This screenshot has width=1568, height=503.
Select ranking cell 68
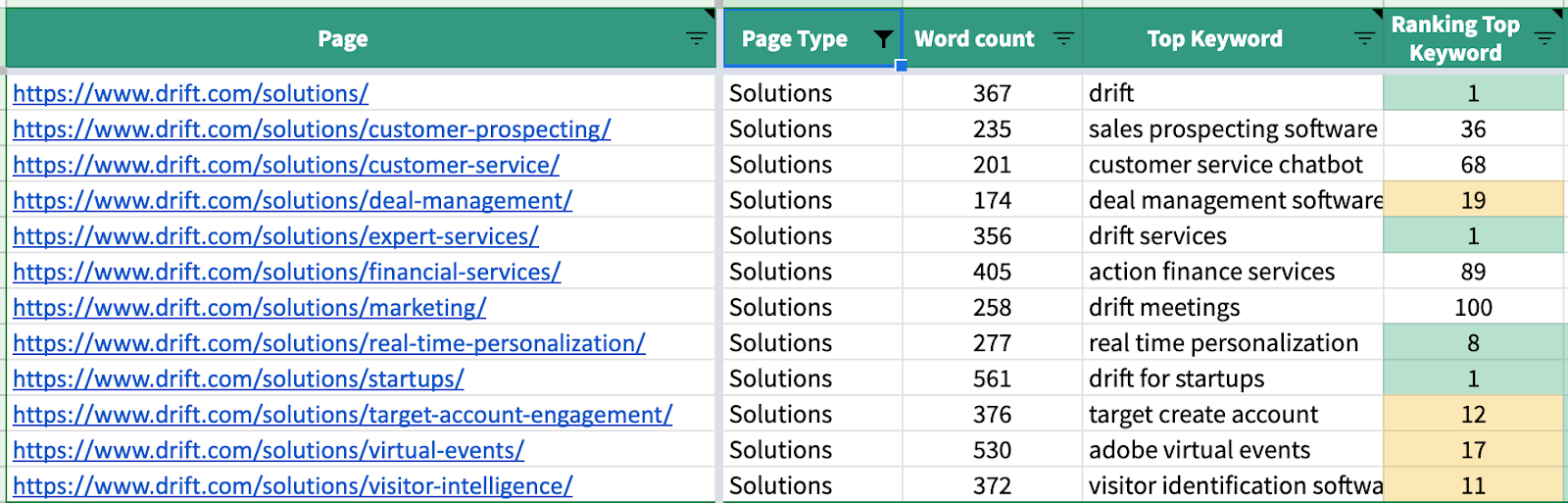1474,165
